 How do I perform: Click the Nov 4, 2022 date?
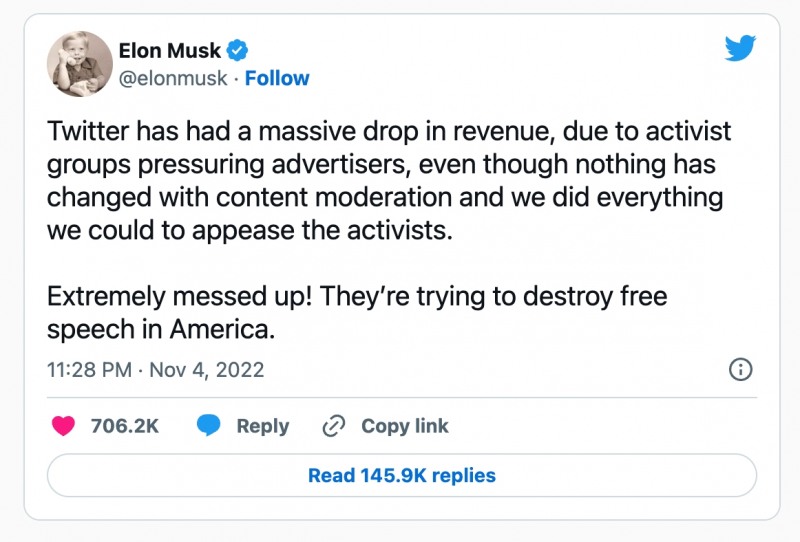coord(207,370)
